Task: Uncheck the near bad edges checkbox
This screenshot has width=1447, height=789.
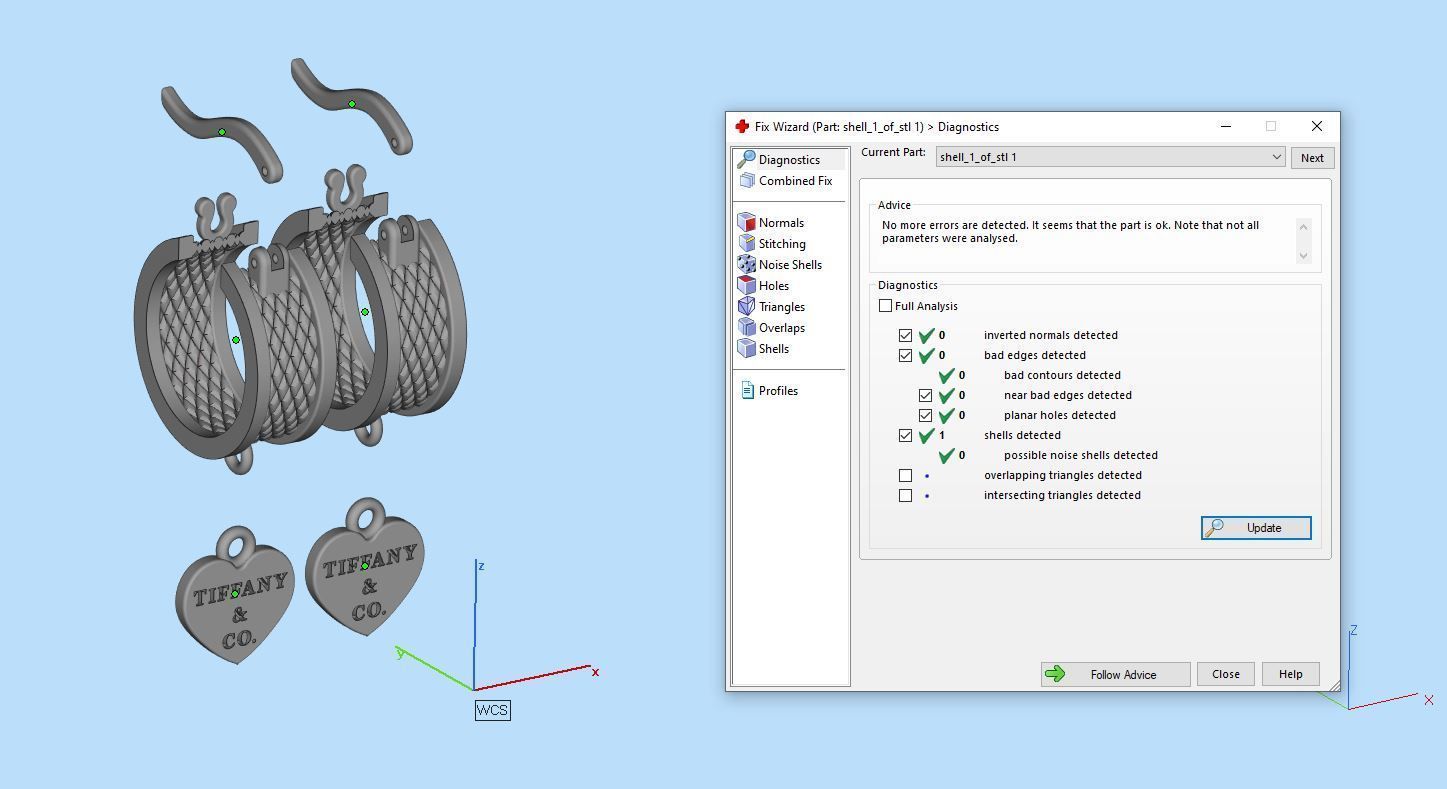Action: click(925, 395)
